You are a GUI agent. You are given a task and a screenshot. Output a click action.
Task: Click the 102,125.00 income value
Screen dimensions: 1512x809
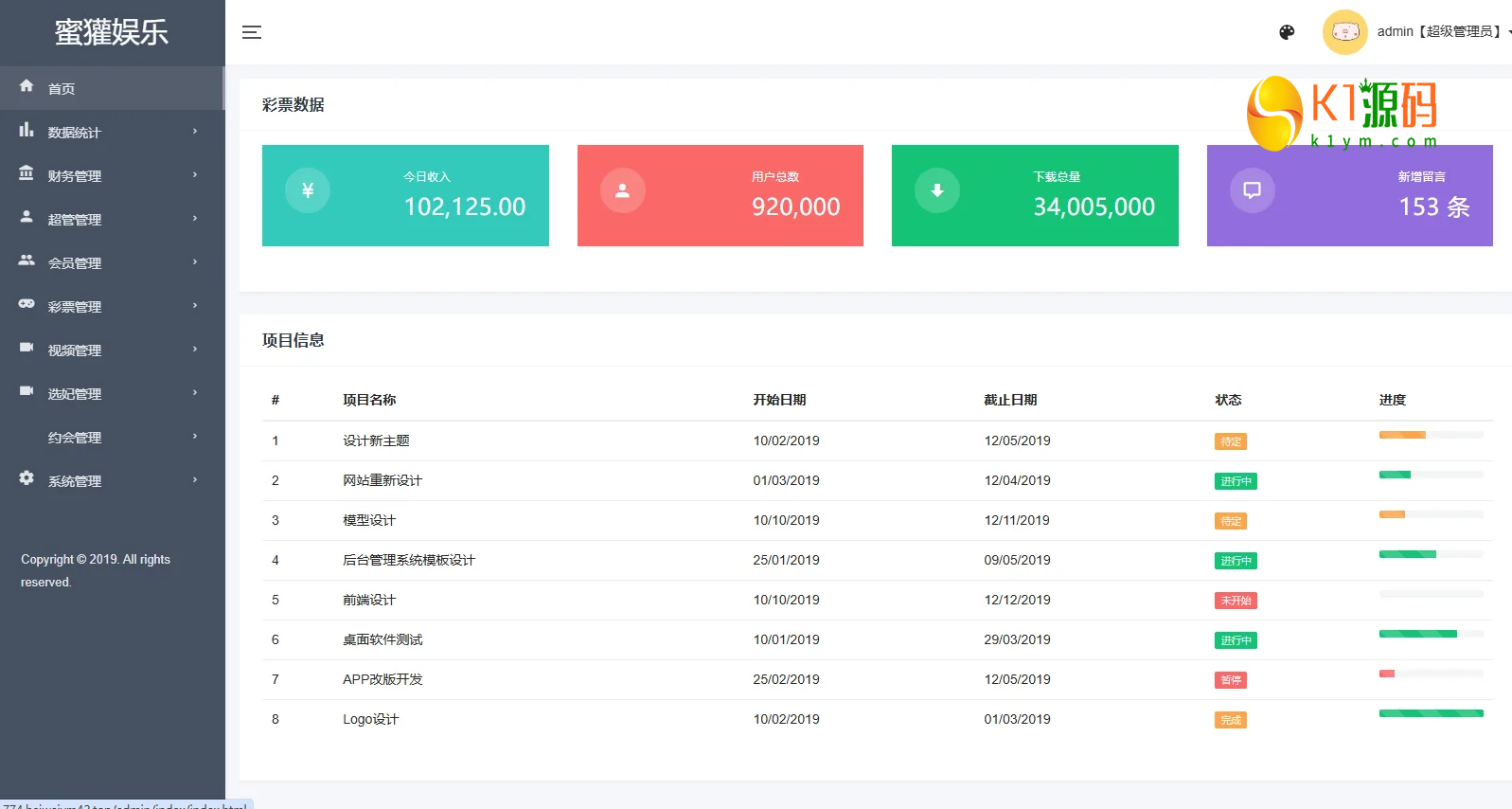465,207
